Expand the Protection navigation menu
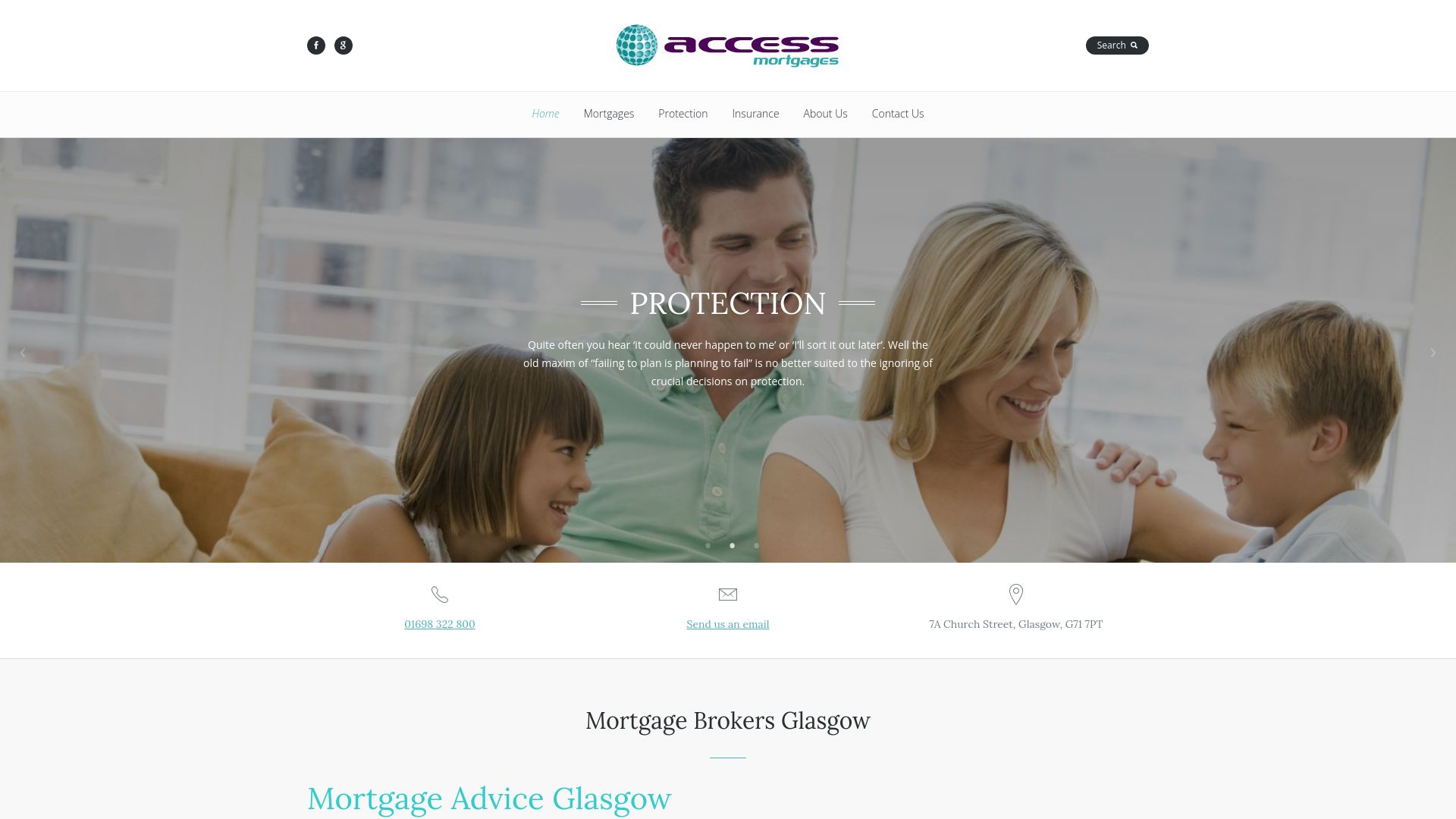This screenshot has height=819, width=1456. point(683,113)
